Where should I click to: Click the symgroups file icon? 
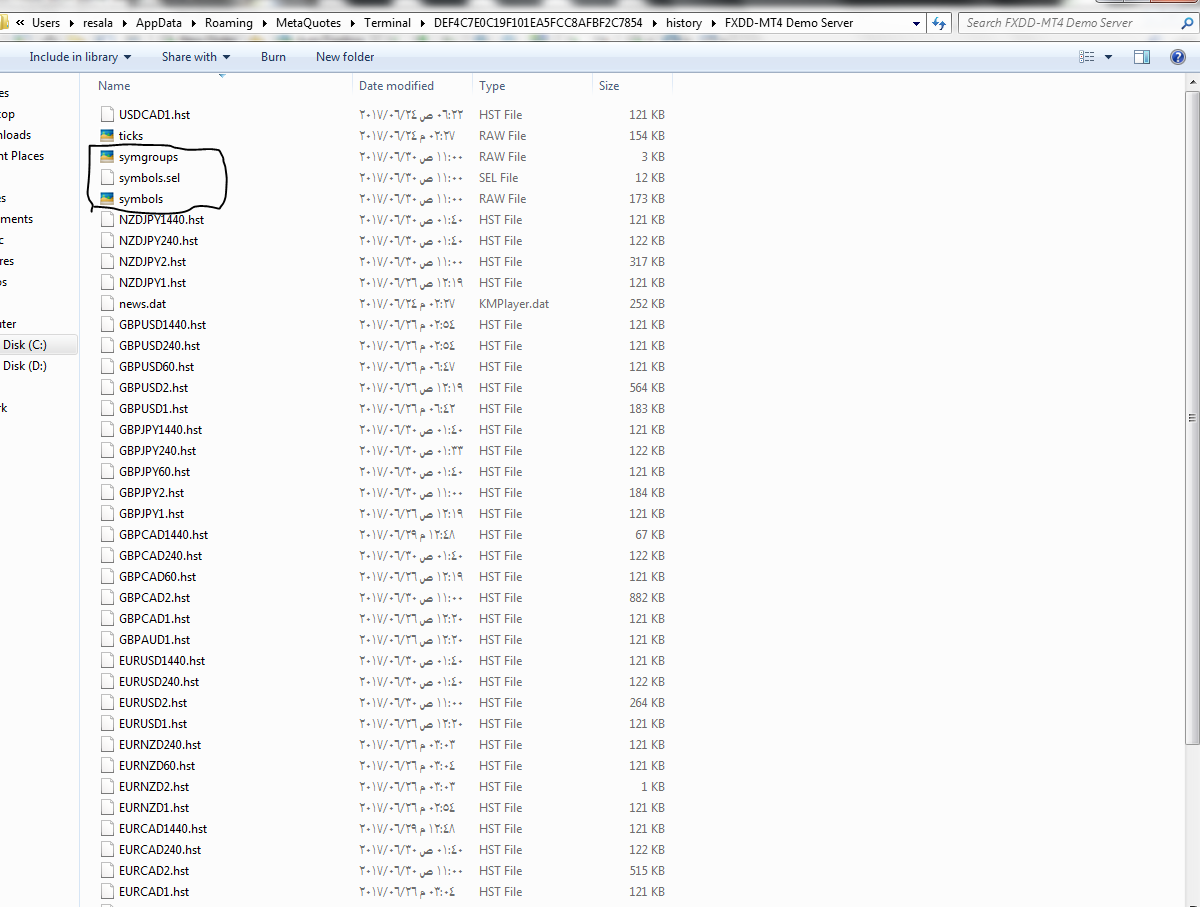107,156
